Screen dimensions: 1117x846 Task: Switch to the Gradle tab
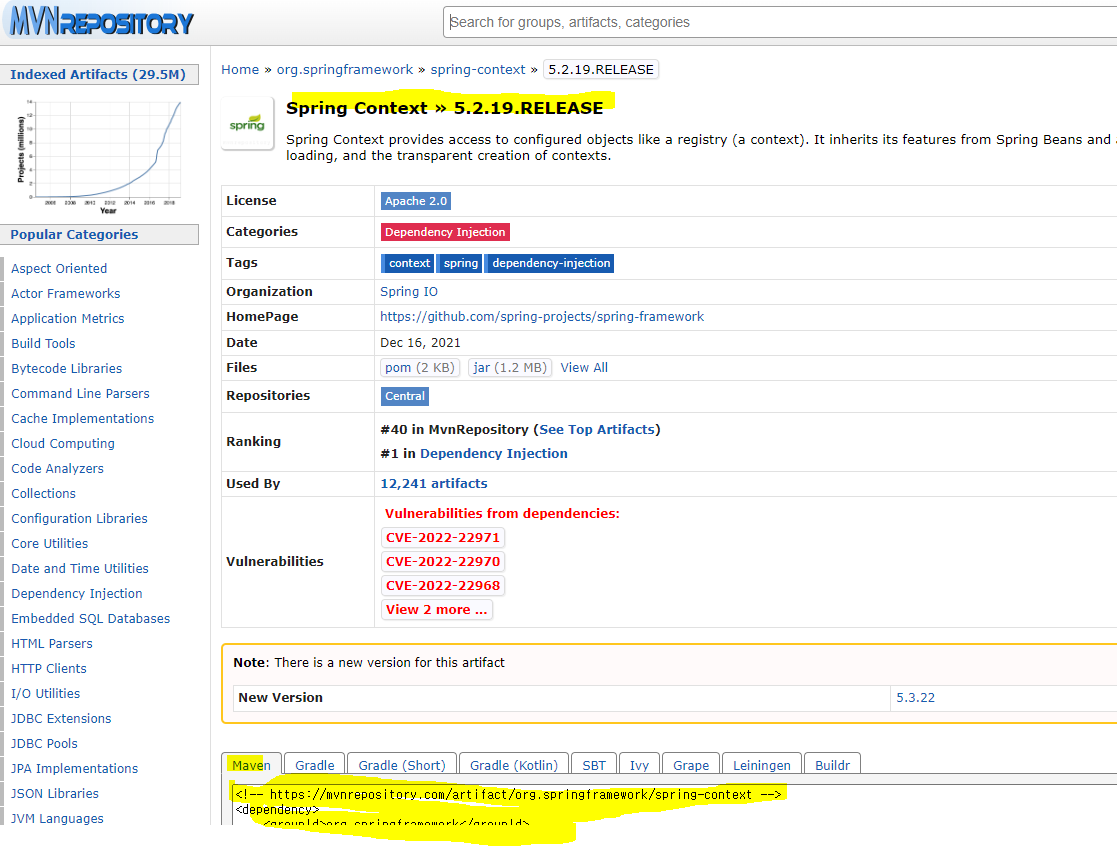[315, 766]
